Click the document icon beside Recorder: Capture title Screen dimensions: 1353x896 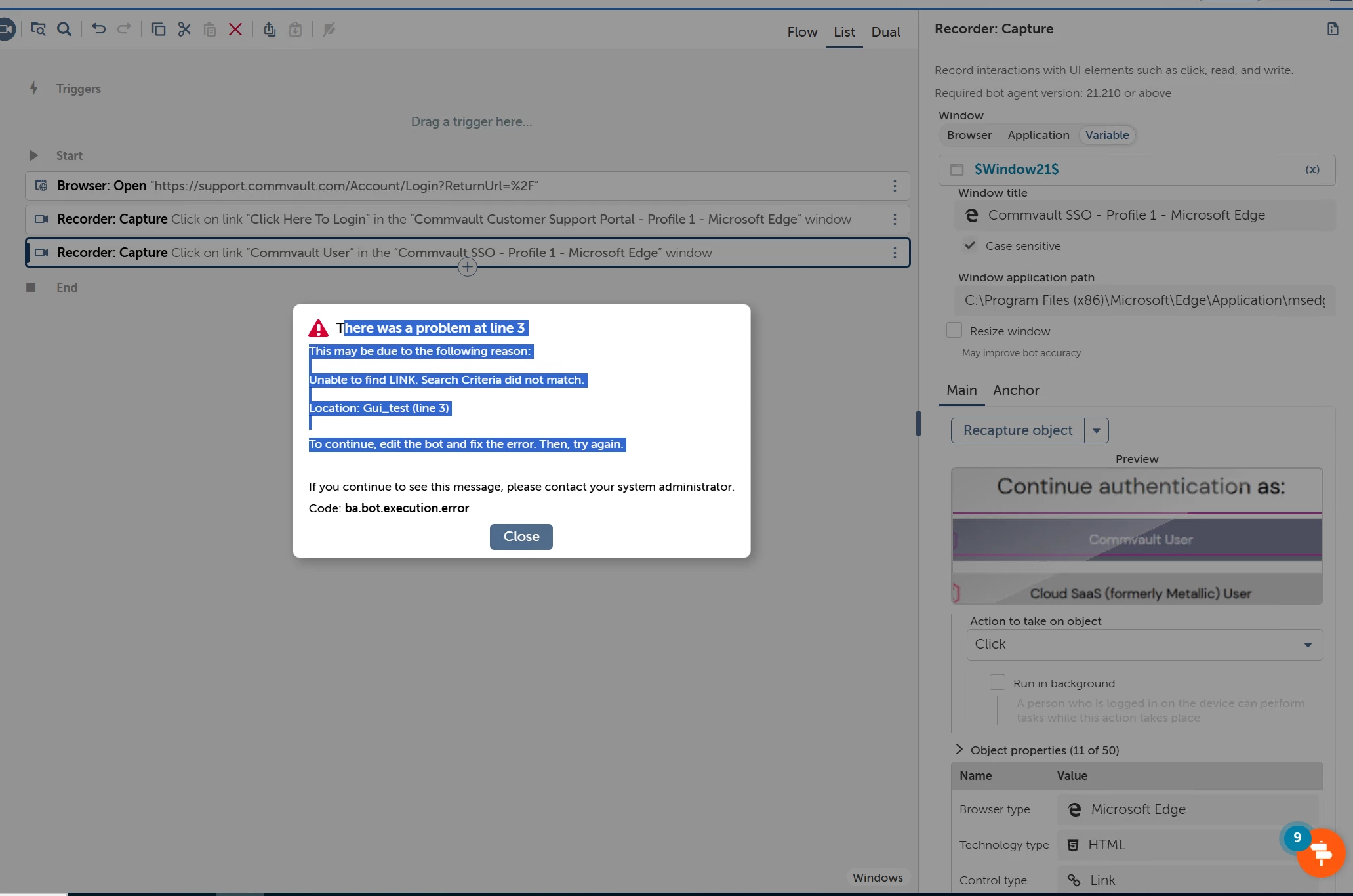click(x=1333, y=29)
